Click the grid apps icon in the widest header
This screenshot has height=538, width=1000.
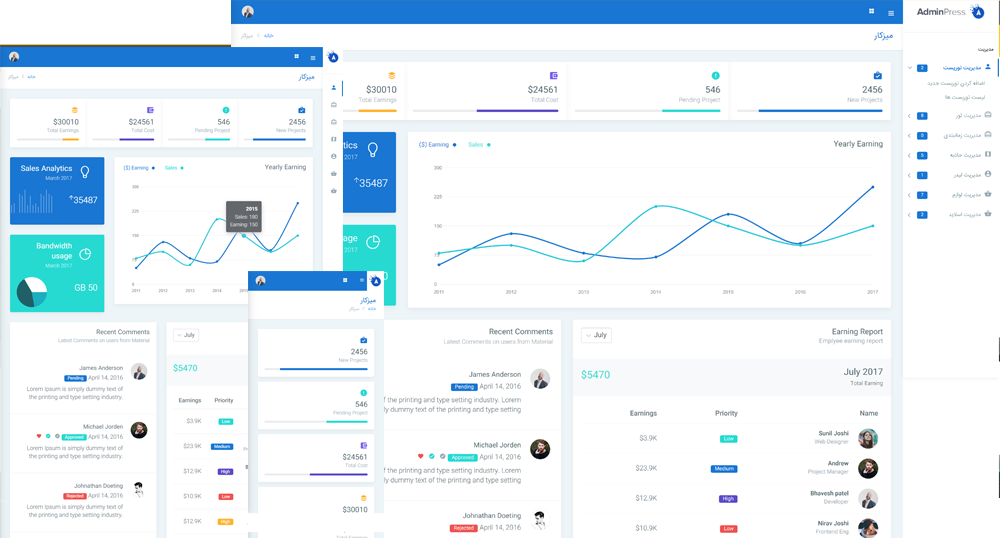(871, 12)
